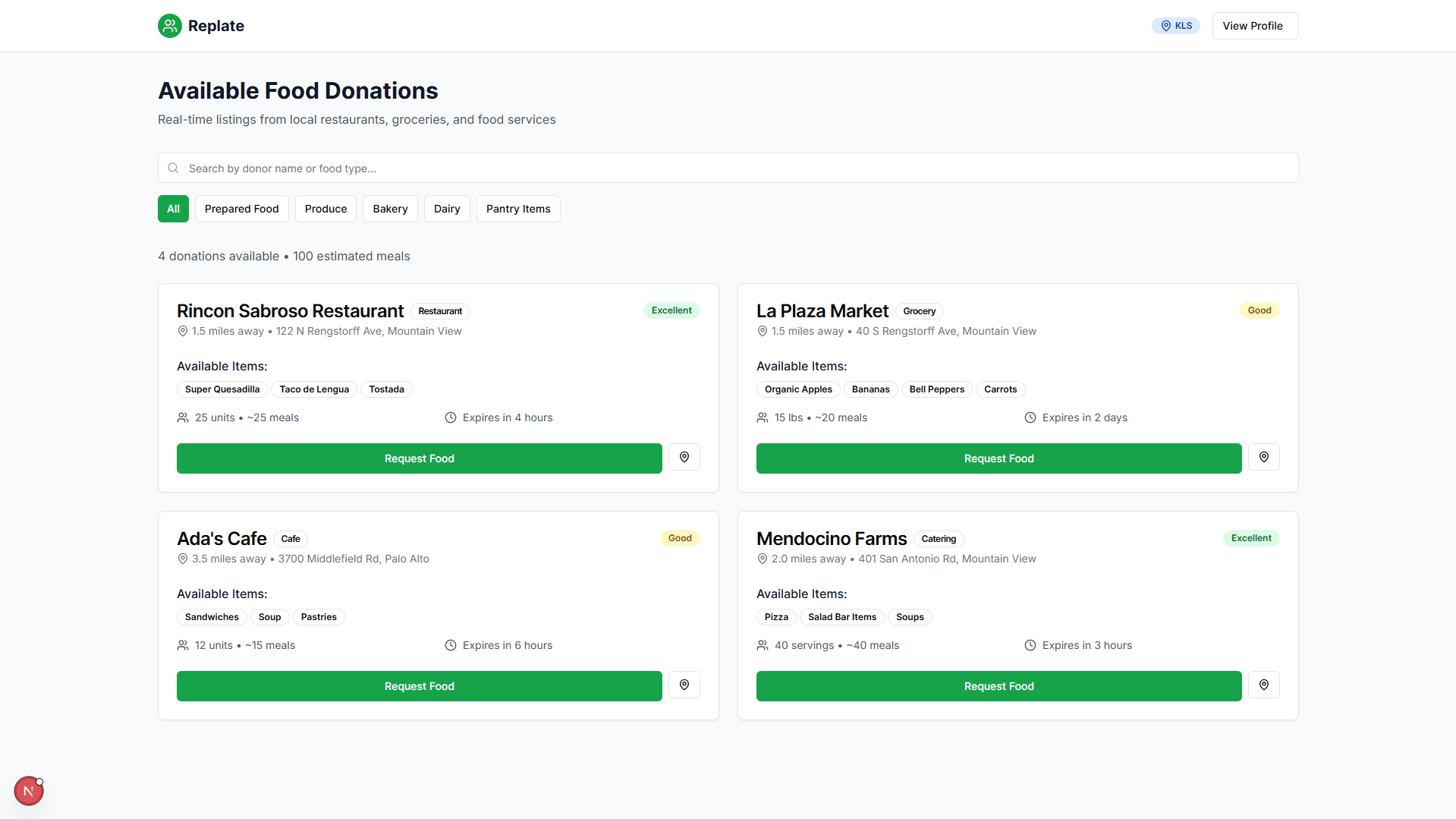Filter by Dairy category
Screen dimensions: 1456x819
pyautogui.click(x=447, y=209)
